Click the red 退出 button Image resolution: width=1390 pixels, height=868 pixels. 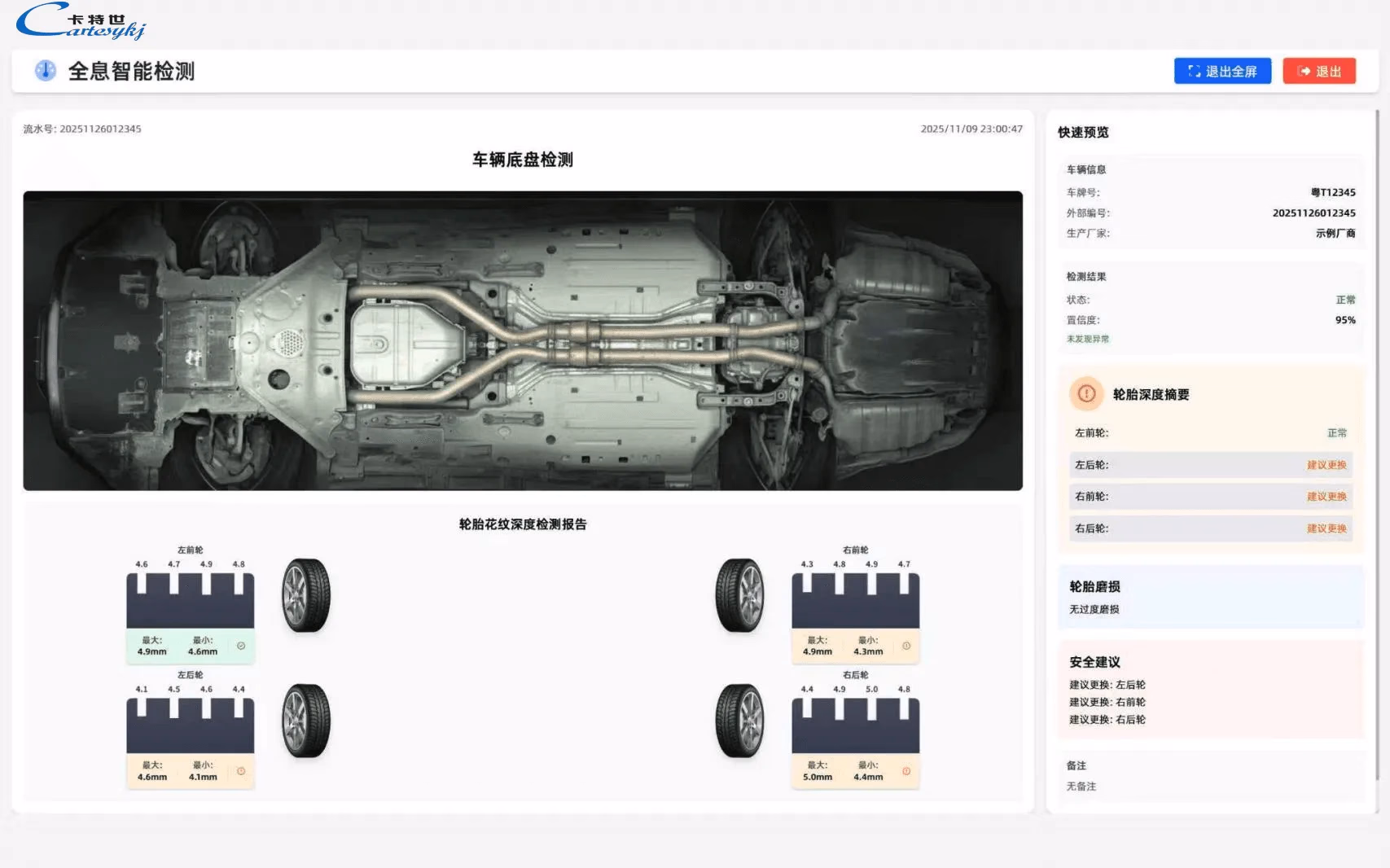point(1319,71)
